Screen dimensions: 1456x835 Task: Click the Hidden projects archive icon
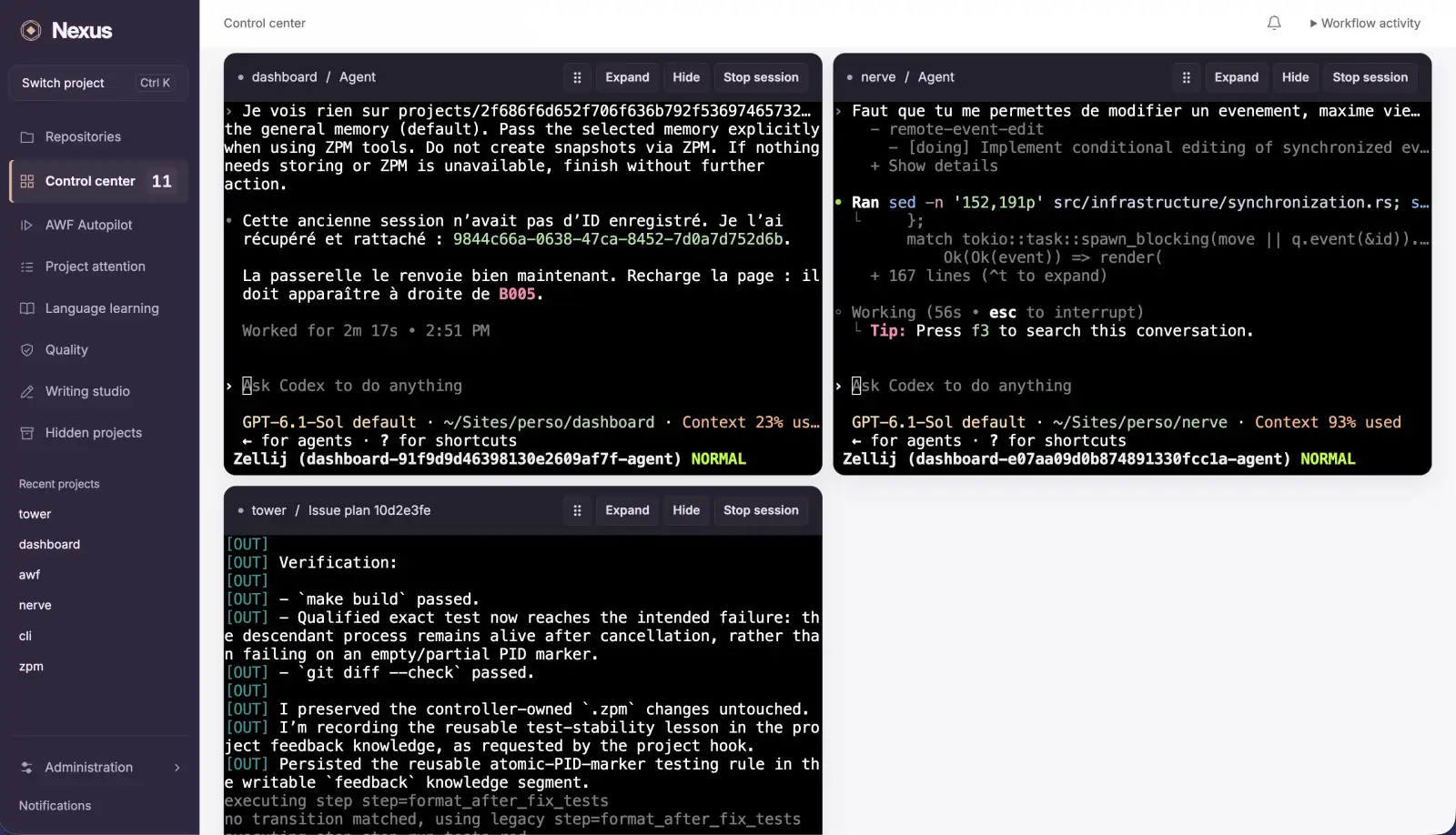27,433
